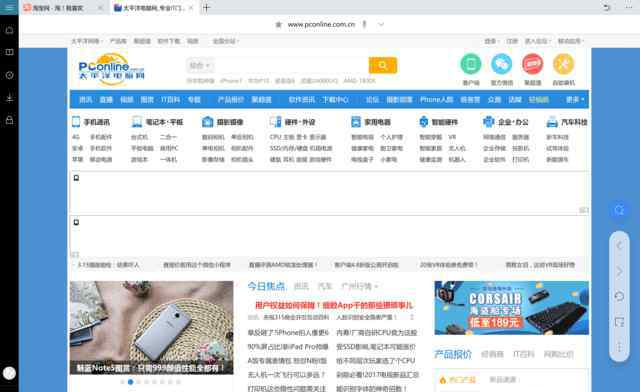Open the browser hamburger menu icon
The image size is (640, 392).
pos(9,7)
